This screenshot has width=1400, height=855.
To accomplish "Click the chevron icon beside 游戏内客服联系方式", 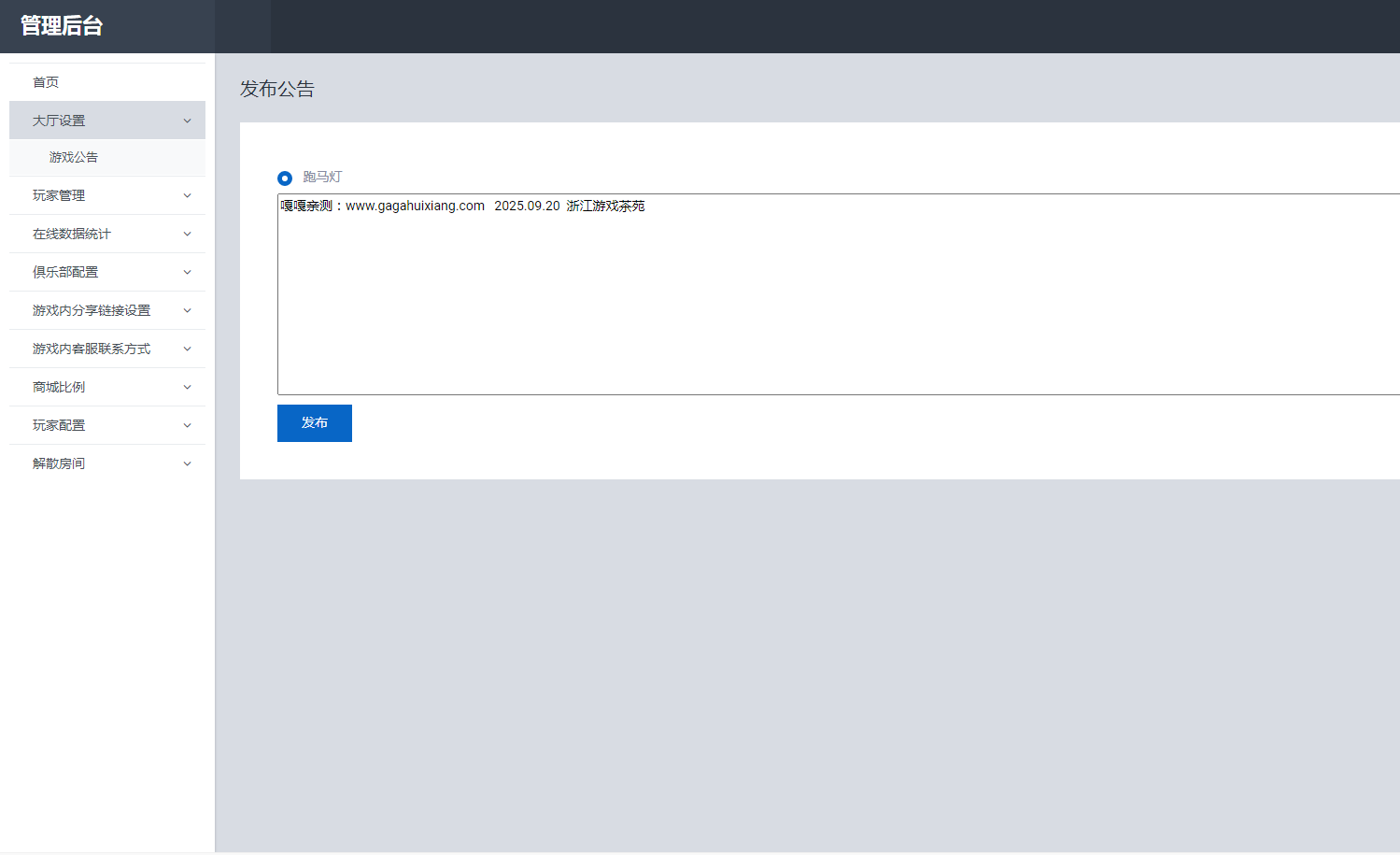I will click(x=187, y=349).
